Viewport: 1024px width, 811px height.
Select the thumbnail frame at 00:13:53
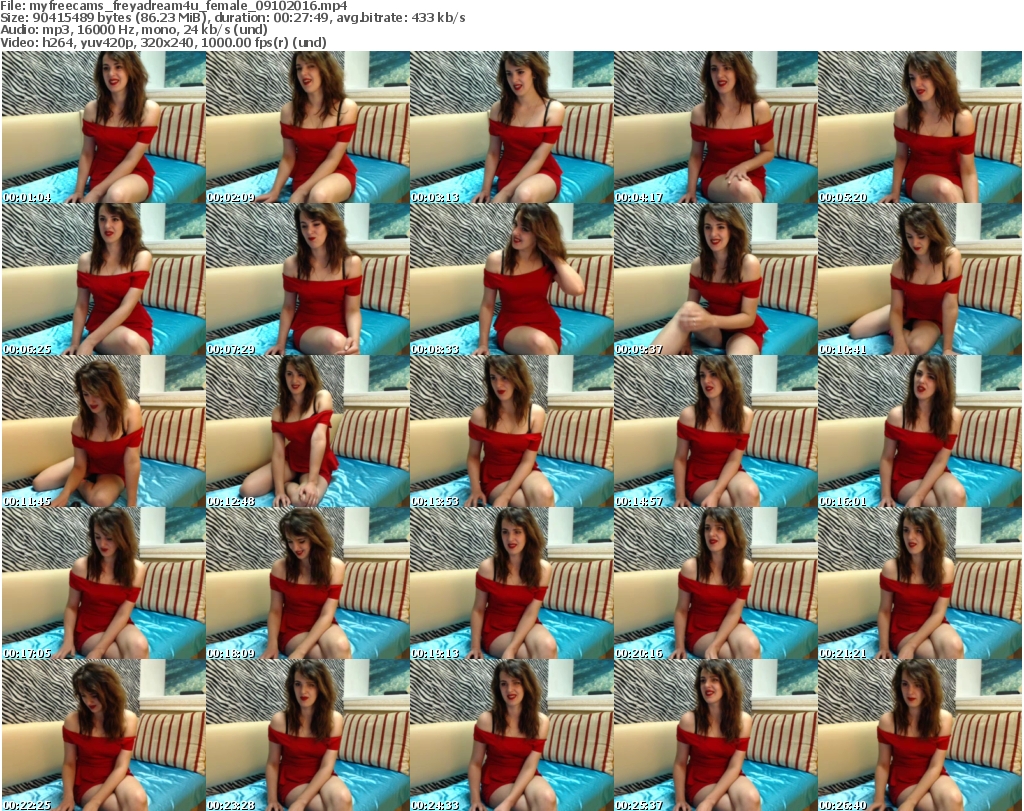tap(512, 432)
